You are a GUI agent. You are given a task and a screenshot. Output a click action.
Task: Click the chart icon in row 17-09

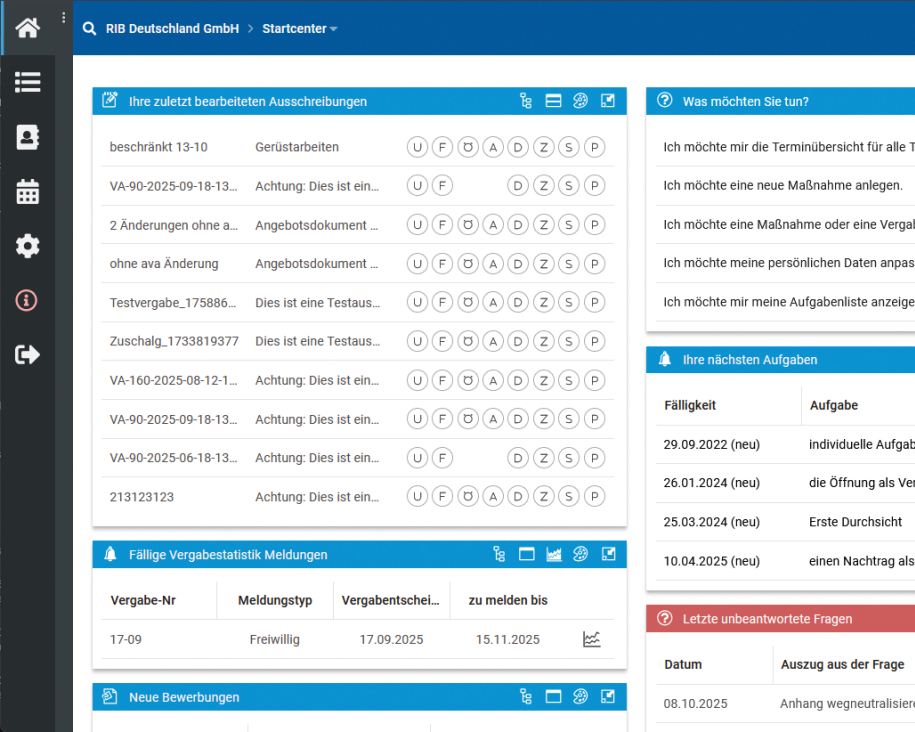[x=592, y=639]
